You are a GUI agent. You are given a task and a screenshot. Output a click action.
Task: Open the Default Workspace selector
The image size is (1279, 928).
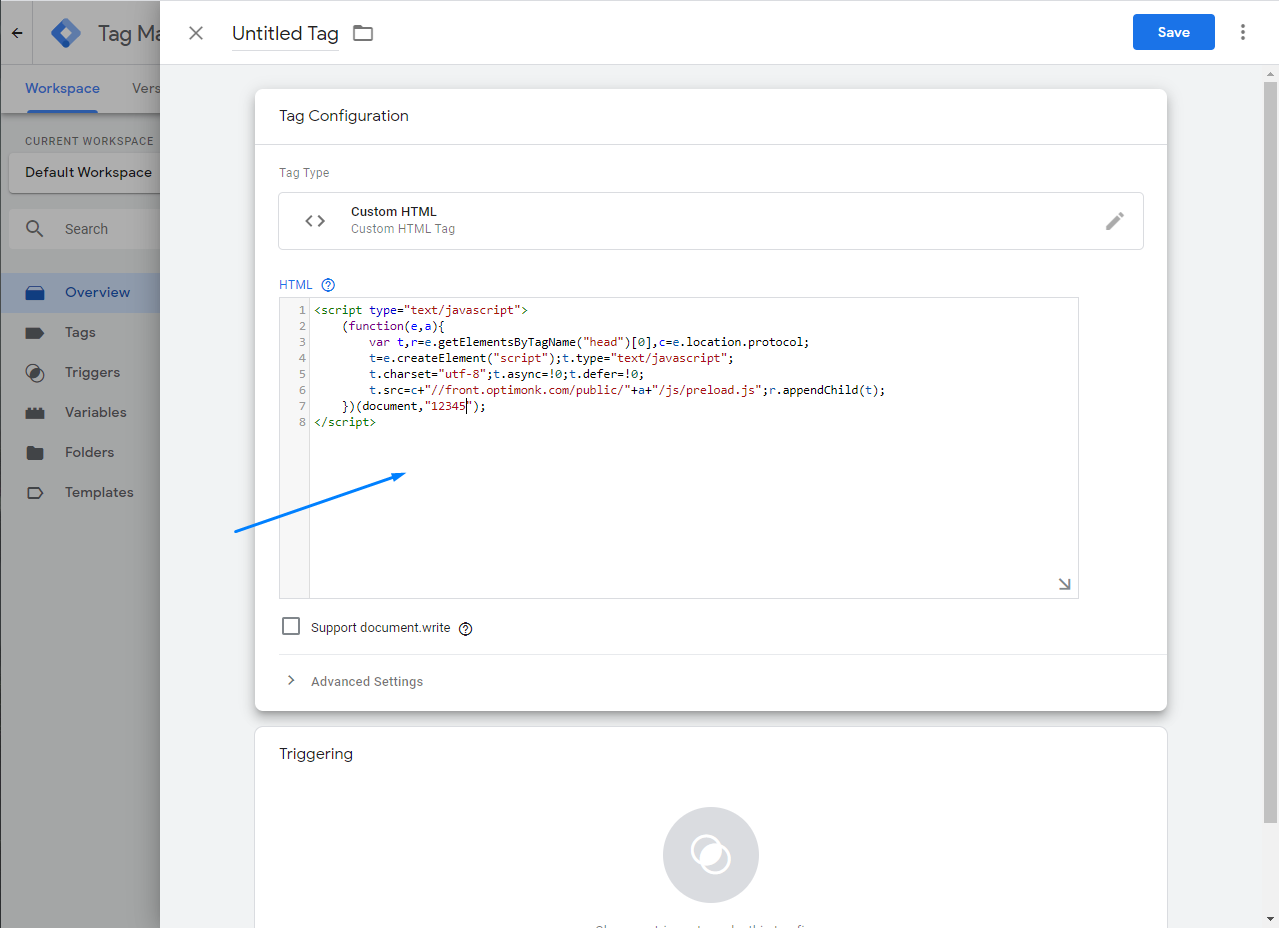[84, 172]
